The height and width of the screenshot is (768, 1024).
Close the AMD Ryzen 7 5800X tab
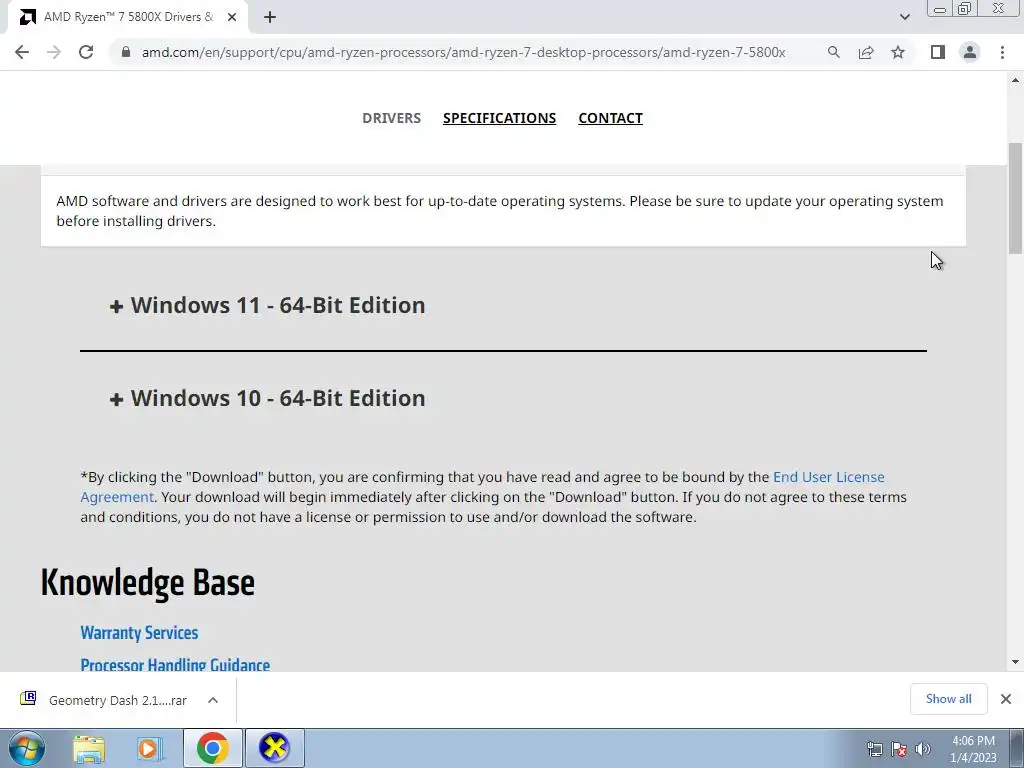[232, 17]
